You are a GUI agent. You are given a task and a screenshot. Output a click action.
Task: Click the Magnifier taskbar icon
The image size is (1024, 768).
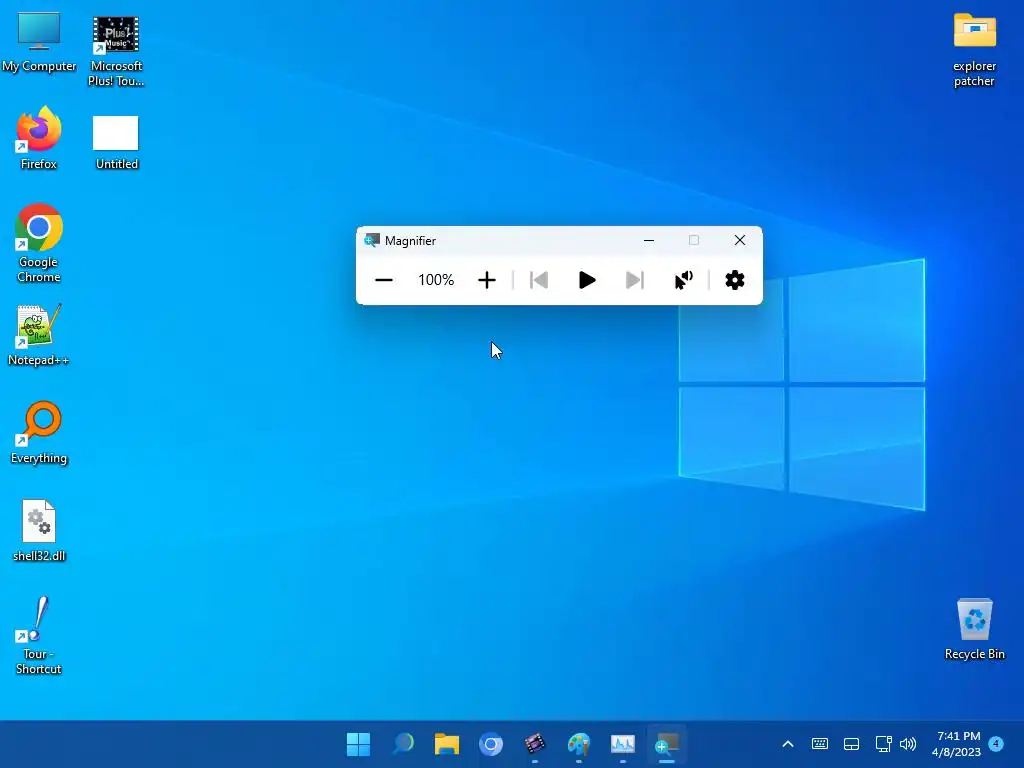667,744
